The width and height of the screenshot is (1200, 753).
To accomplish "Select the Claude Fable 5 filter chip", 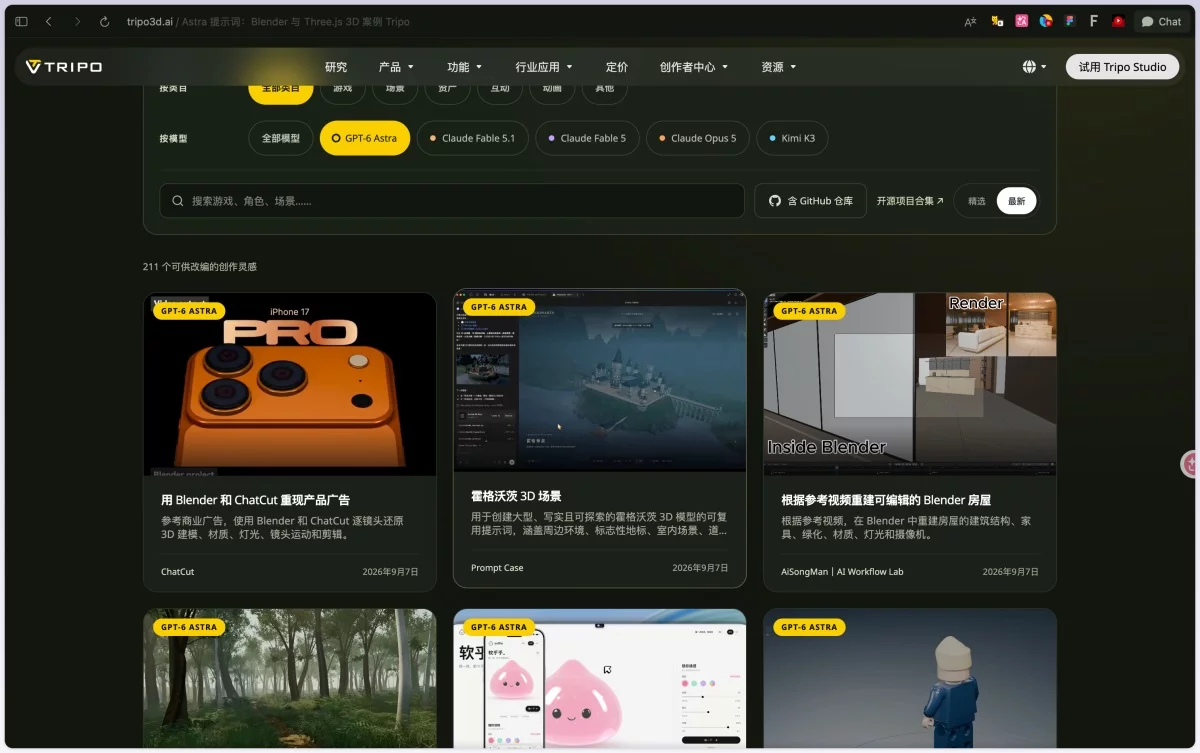I will [587, 138].
